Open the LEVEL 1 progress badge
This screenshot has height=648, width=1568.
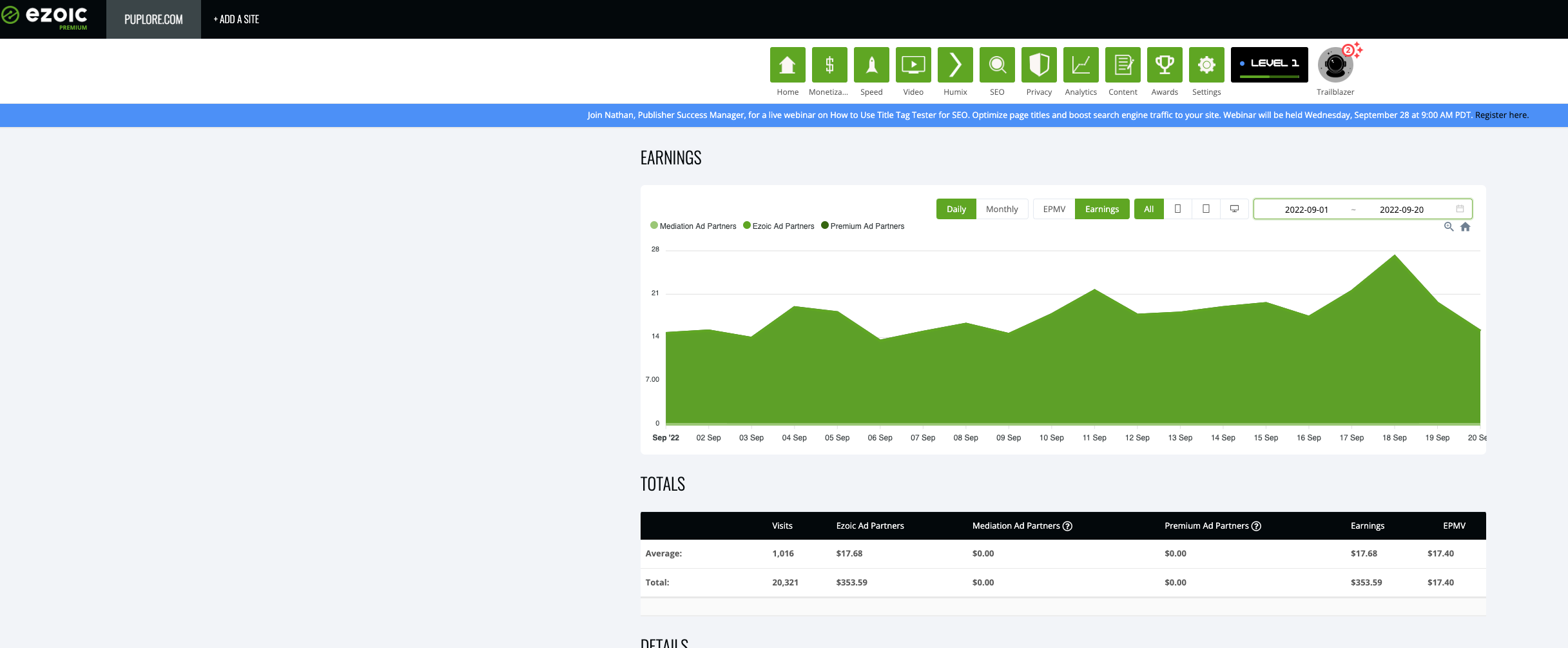pyautogui.click(x=1270, y=64)
